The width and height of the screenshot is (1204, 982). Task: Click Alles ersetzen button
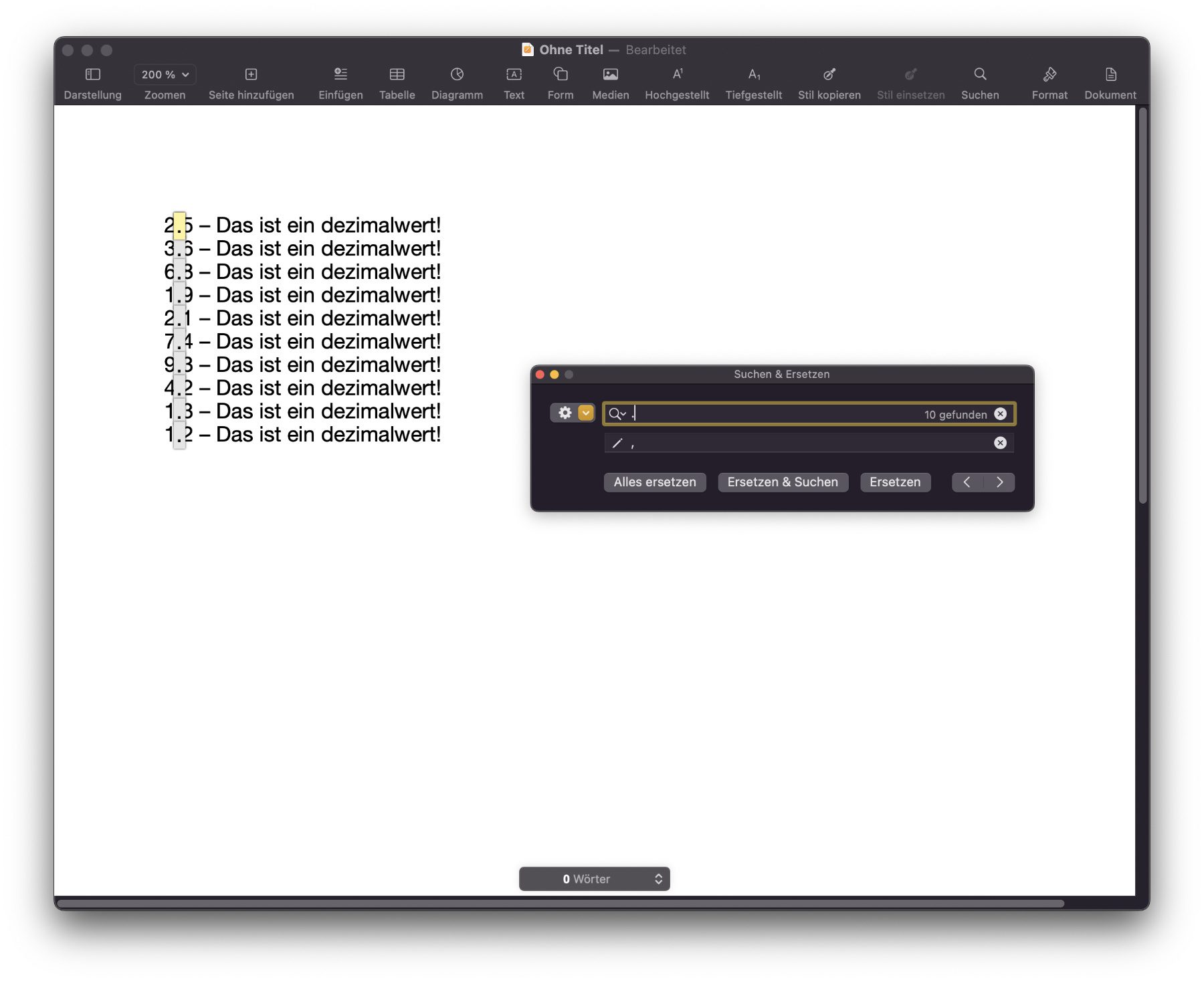[x=655, y=482]
